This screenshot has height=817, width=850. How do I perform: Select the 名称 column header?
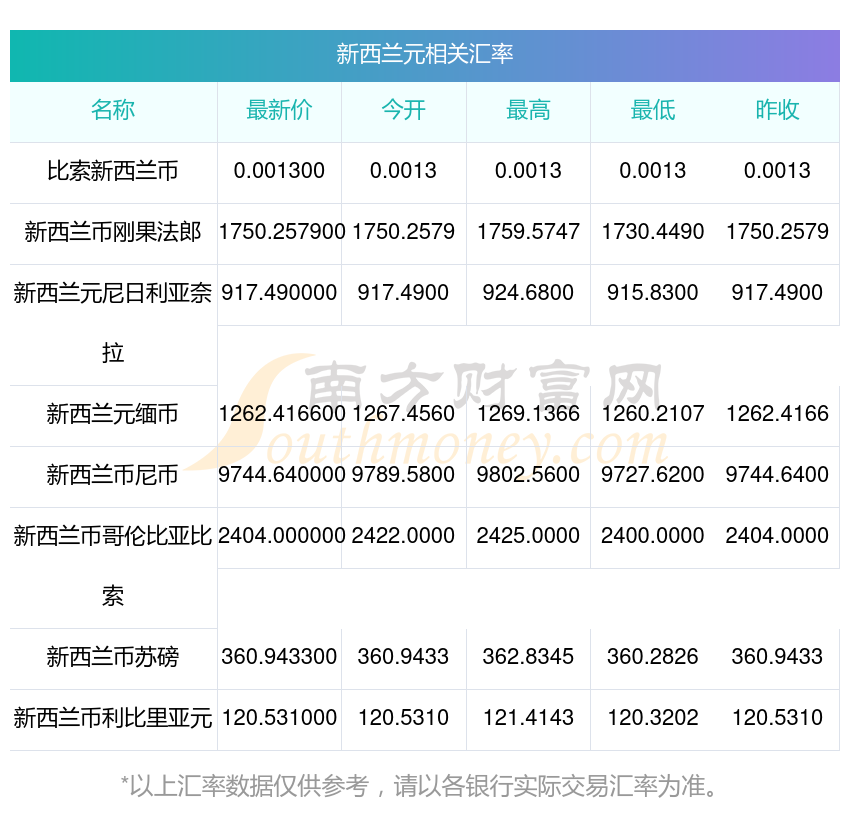tap(113, 110)
